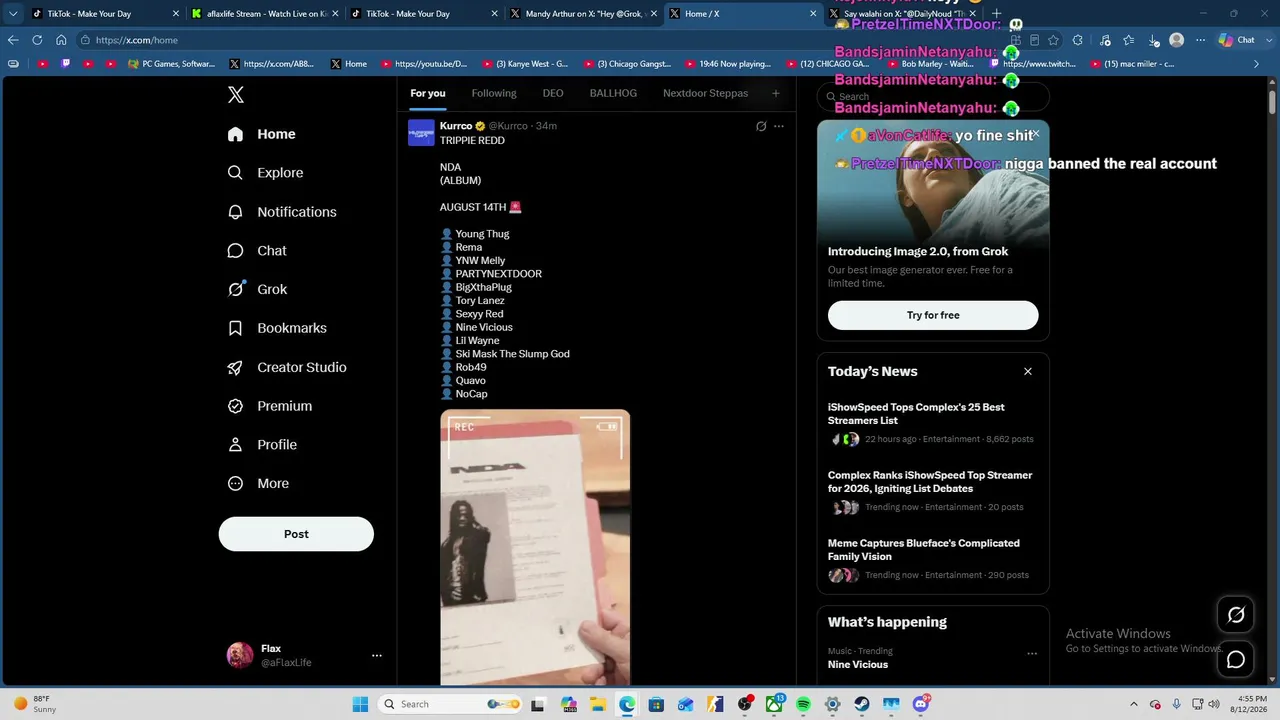Open iShowSpeed Tops Complex's 25 Best Streamers story

coord(933,425)
